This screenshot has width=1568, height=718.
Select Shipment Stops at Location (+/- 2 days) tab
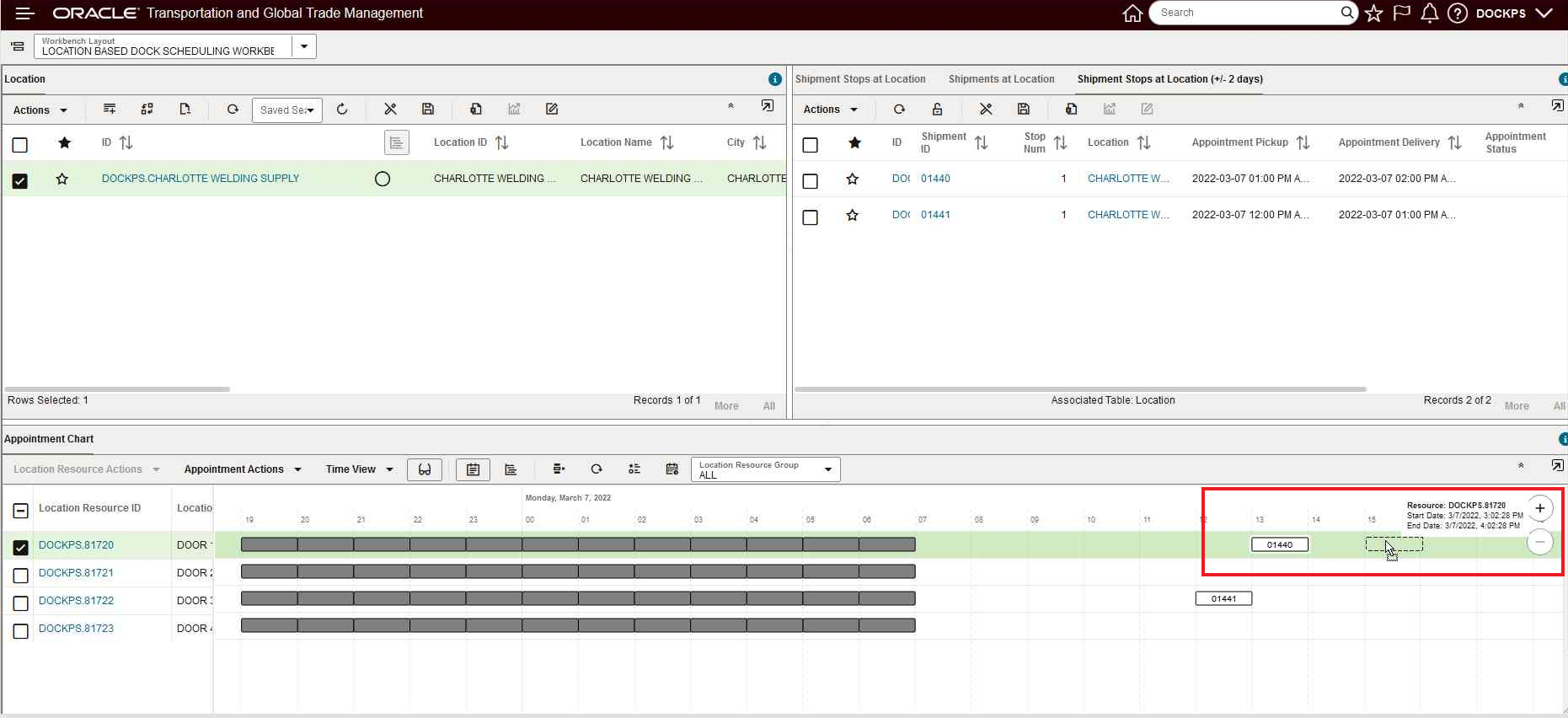pos(1169,79)
